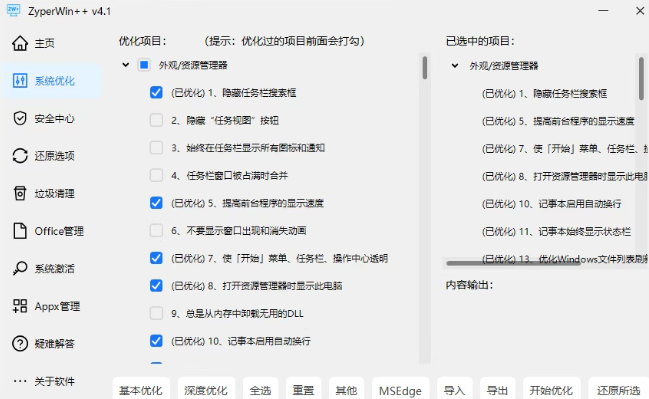Check 9、总是从内存中卸载无用的DLL
649x399 pixels.
[156, 313]
